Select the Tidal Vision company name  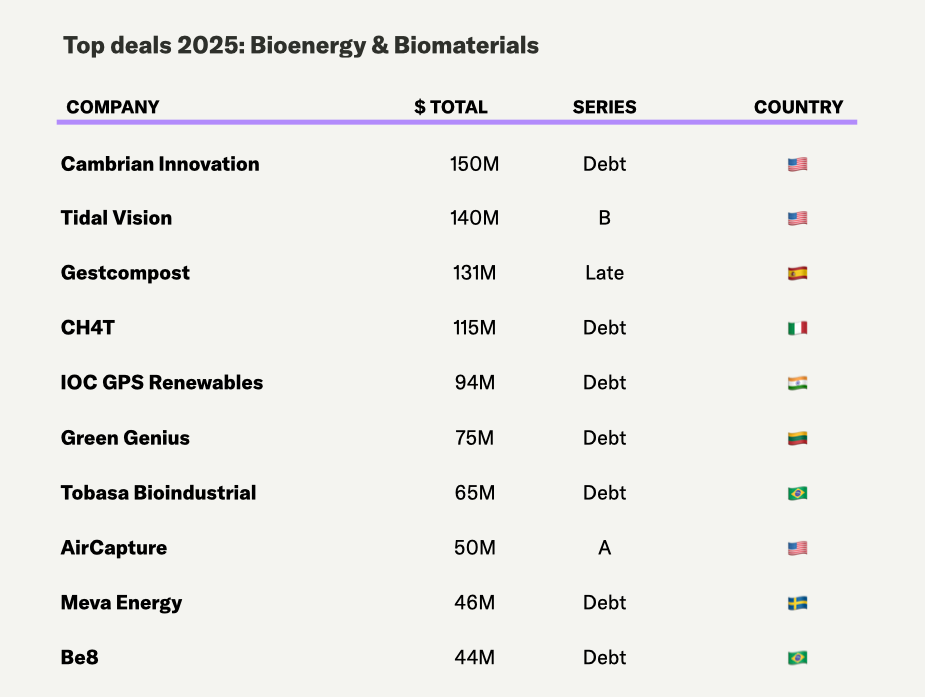(x=116, y=218)
